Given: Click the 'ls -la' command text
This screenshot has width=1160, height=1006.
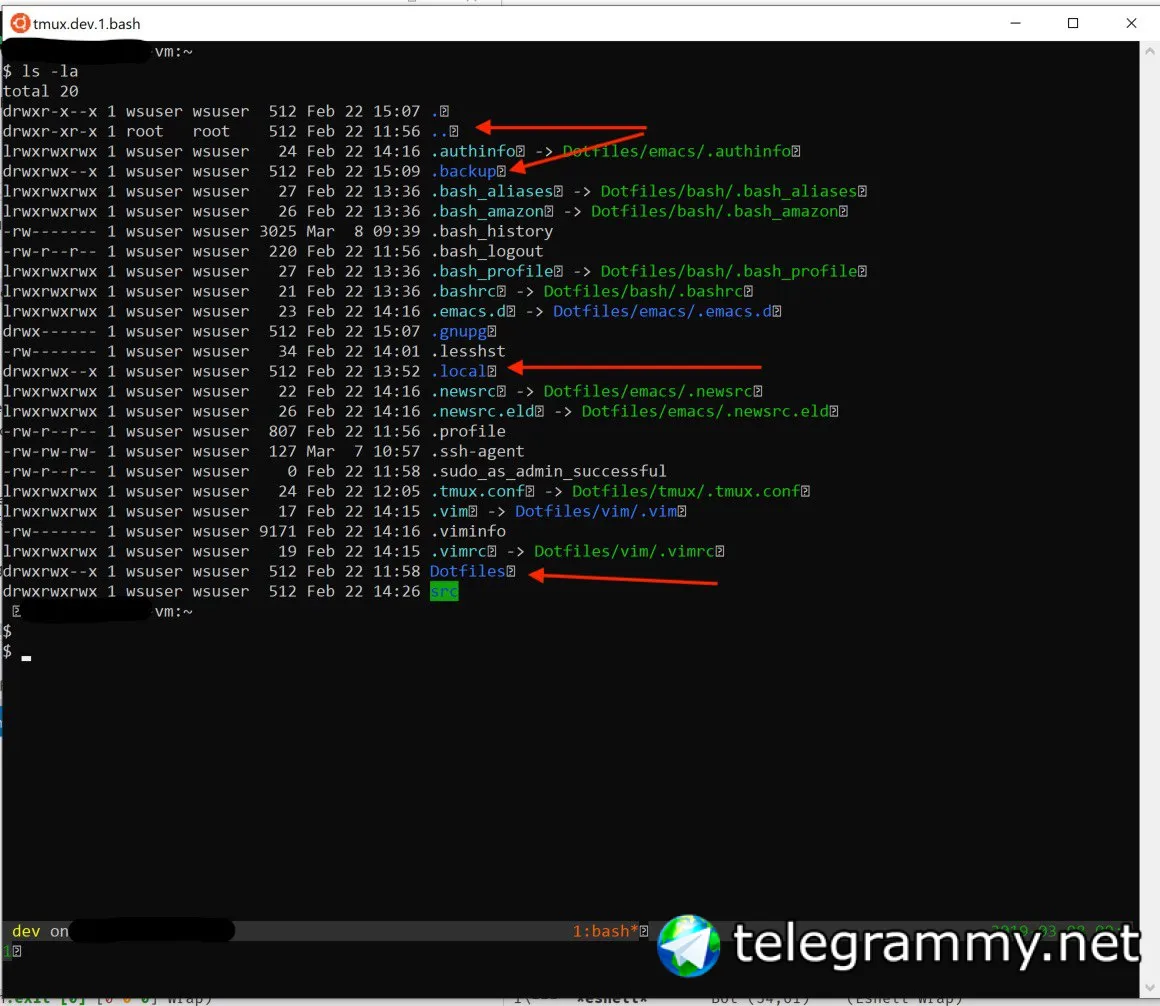Looking at the screenshot, I should point(50,71).
